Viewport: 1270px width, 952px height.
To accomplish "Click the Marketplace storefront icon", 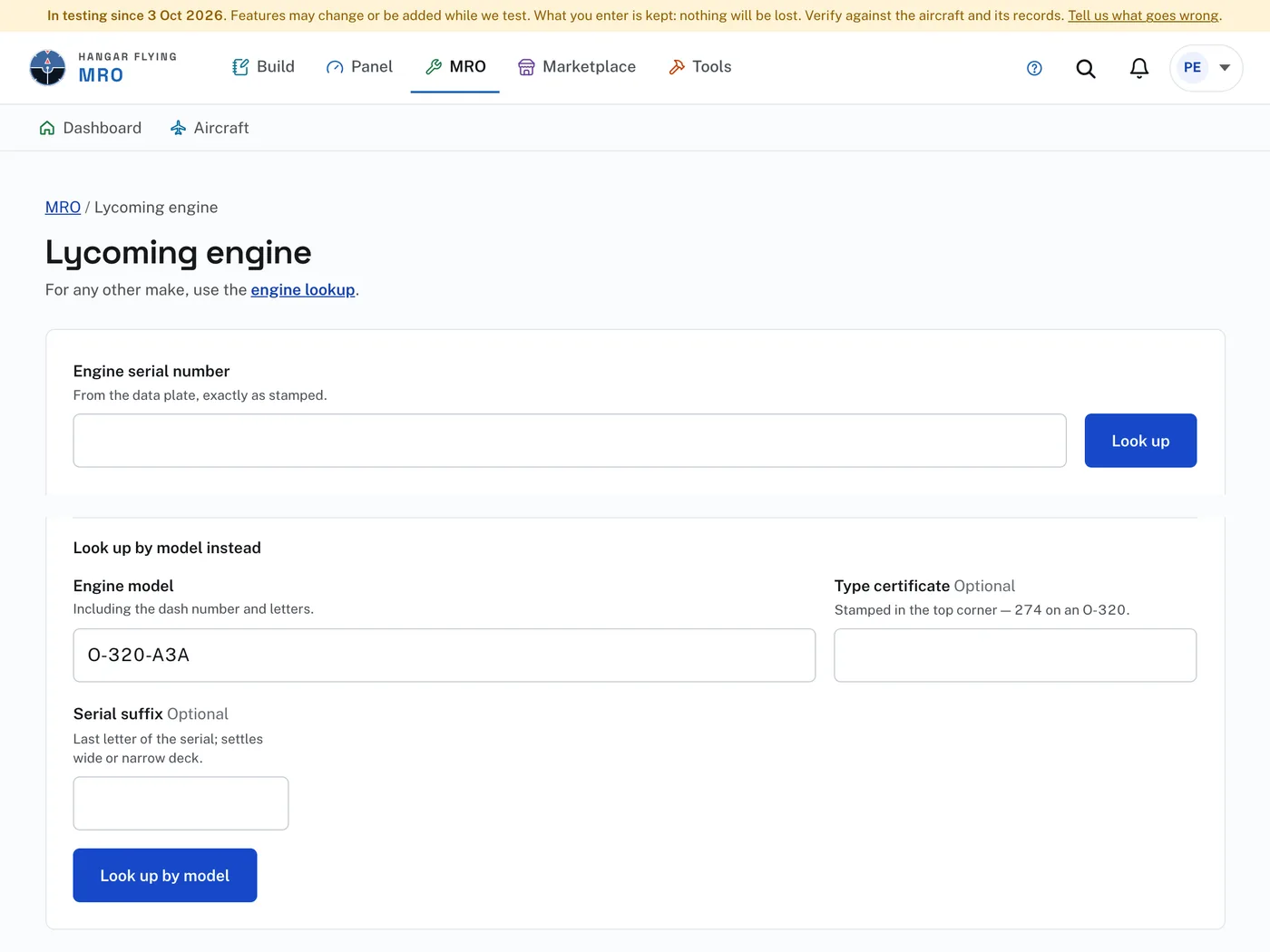I will coord(526,67).
